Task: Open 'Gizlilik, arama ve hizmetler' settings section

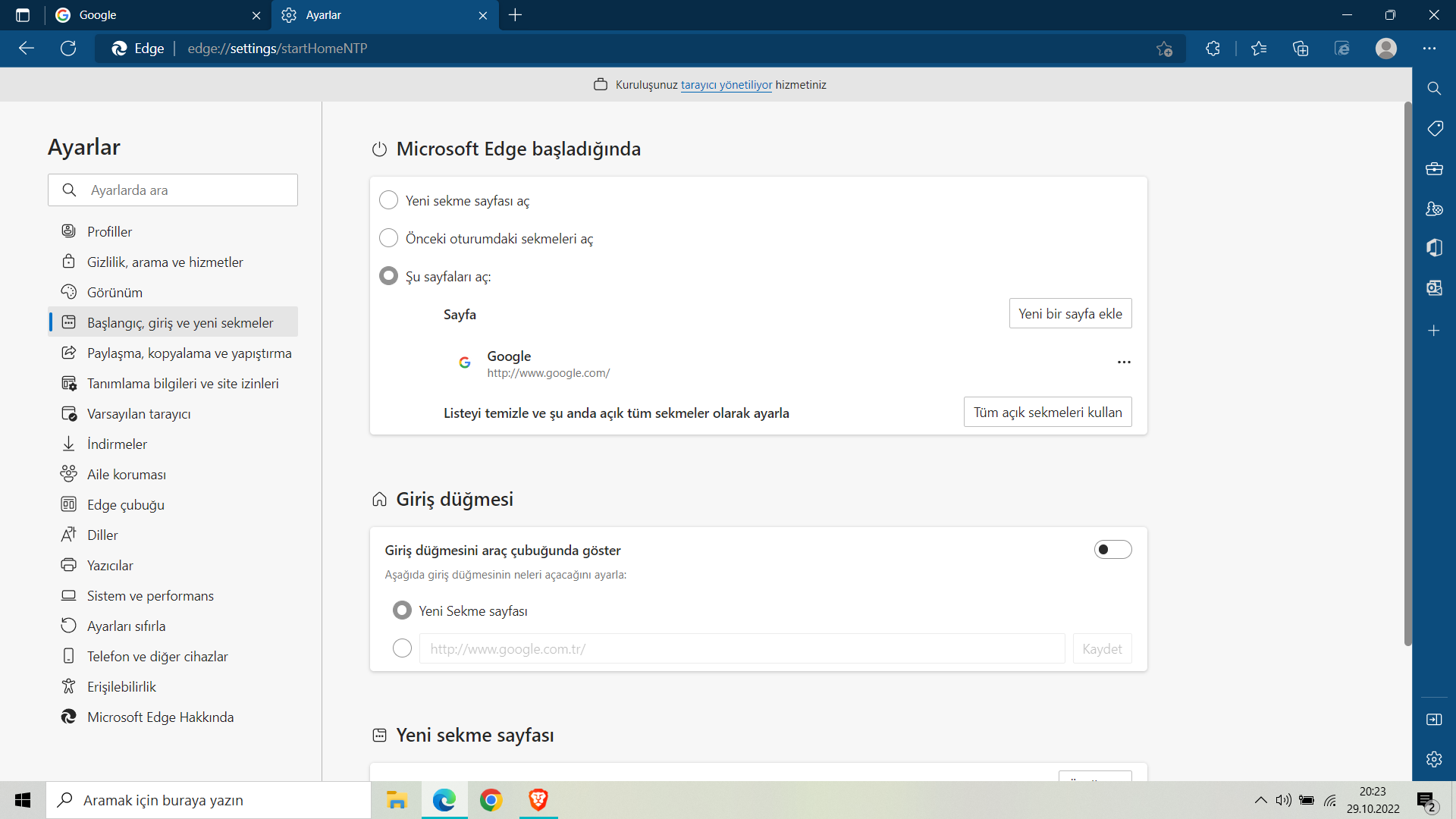Action: pyautogui.click(x=165, y=262)
